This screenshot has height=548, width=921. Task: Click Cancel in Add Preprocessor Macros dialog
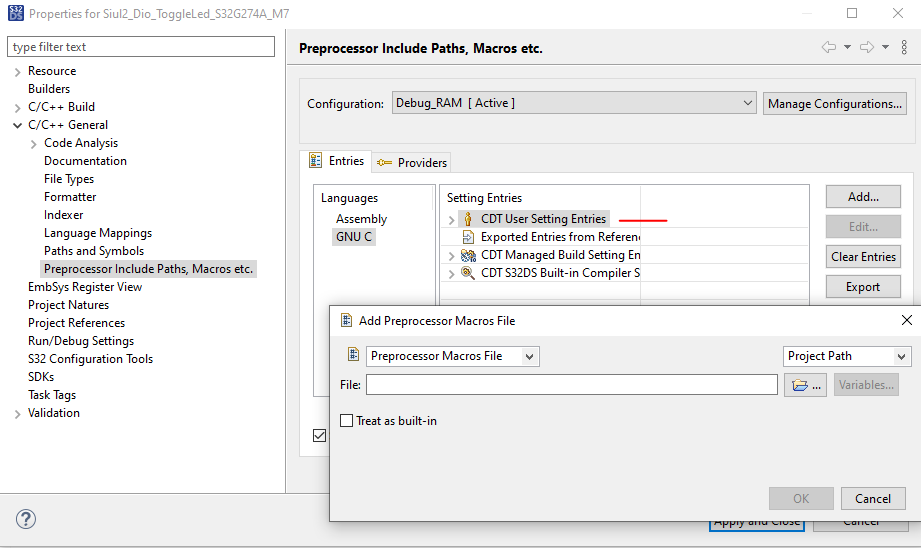[873, 498]
